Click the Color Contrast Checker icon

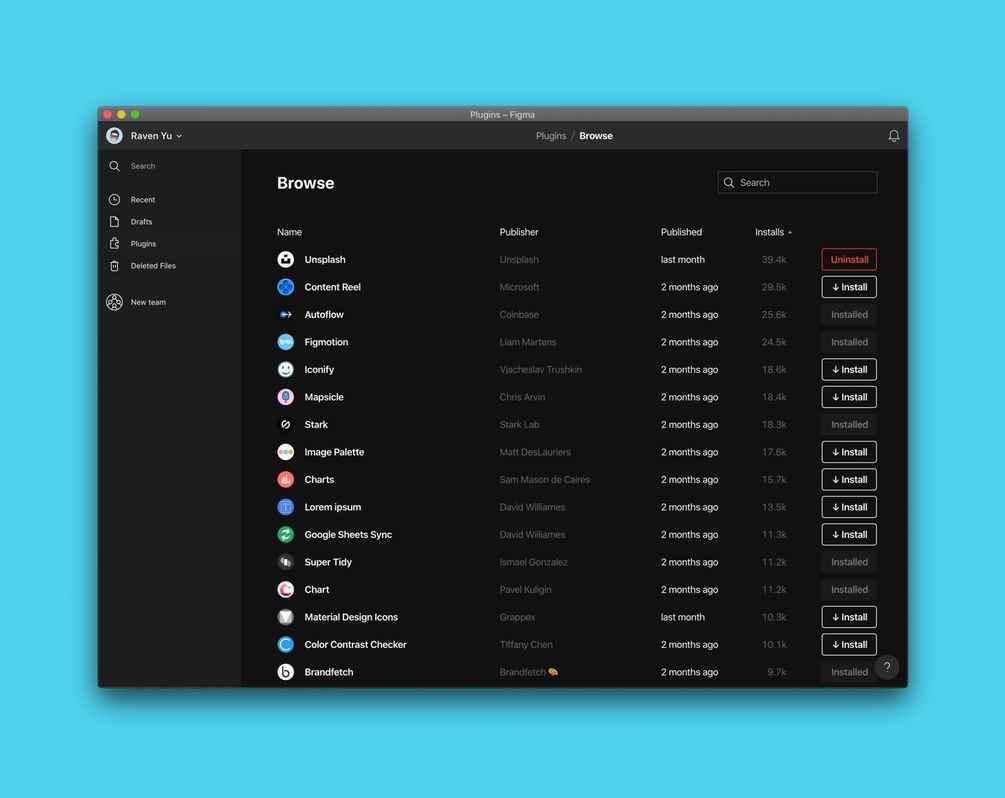tap(286, 645)
